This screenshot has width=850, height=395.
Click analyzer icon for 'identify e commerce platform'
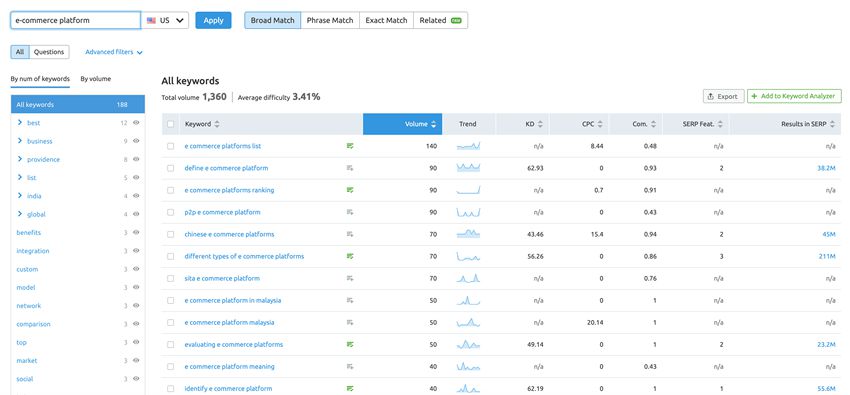click(x=350, y=388)
